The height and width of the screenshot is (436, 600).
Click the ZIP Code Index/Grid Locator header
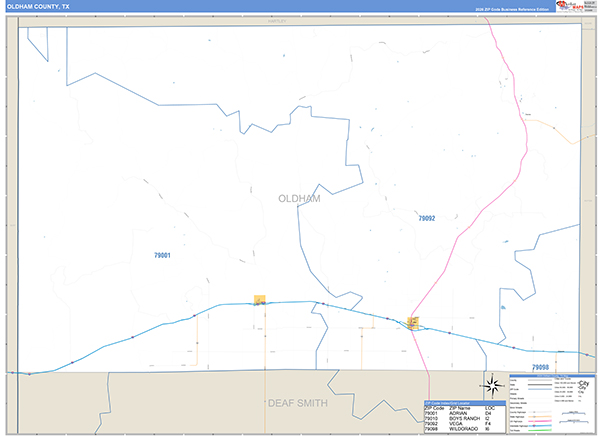(465, 403)
